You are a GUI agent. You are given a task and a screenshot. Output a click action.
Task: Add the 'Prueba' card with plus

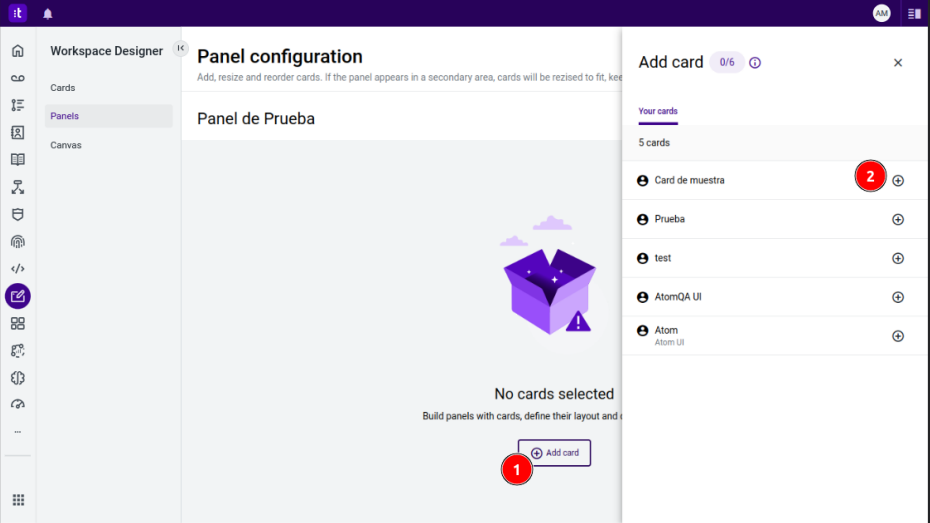coord(897,219)
